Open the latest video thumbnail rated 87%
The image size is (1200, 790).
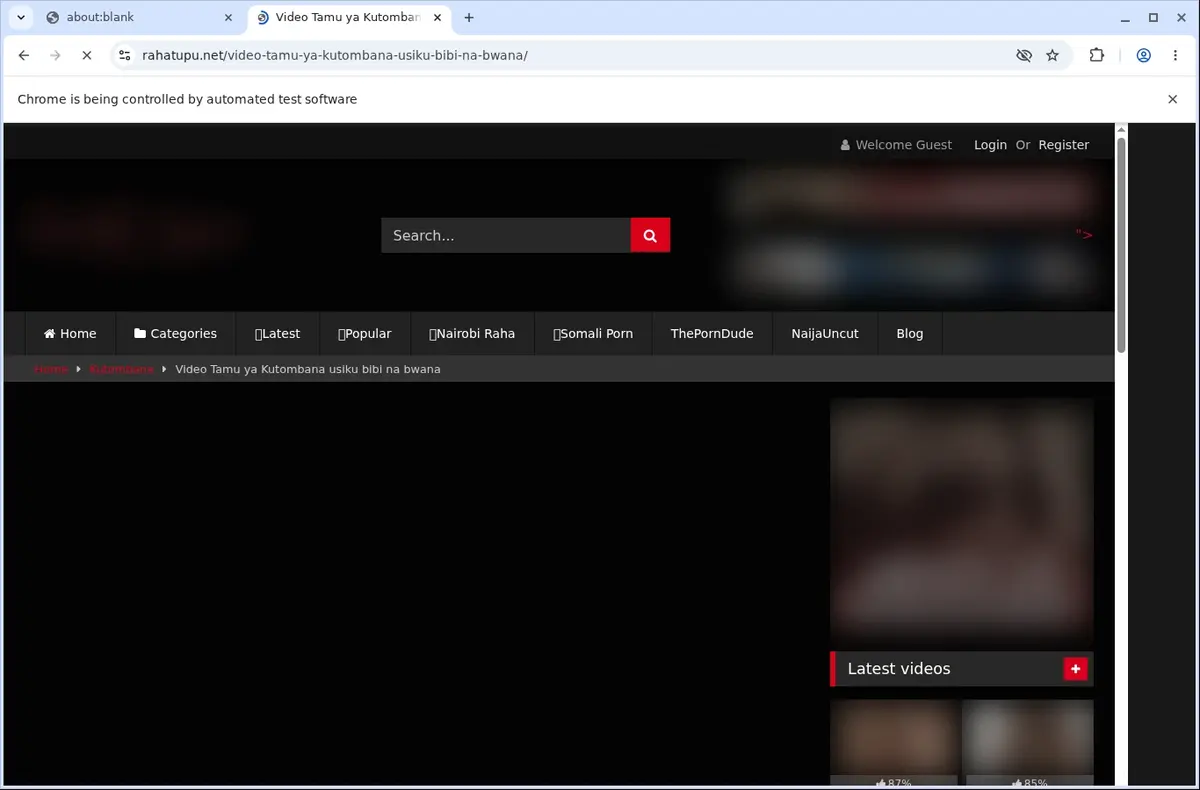[x=894, y=742]
